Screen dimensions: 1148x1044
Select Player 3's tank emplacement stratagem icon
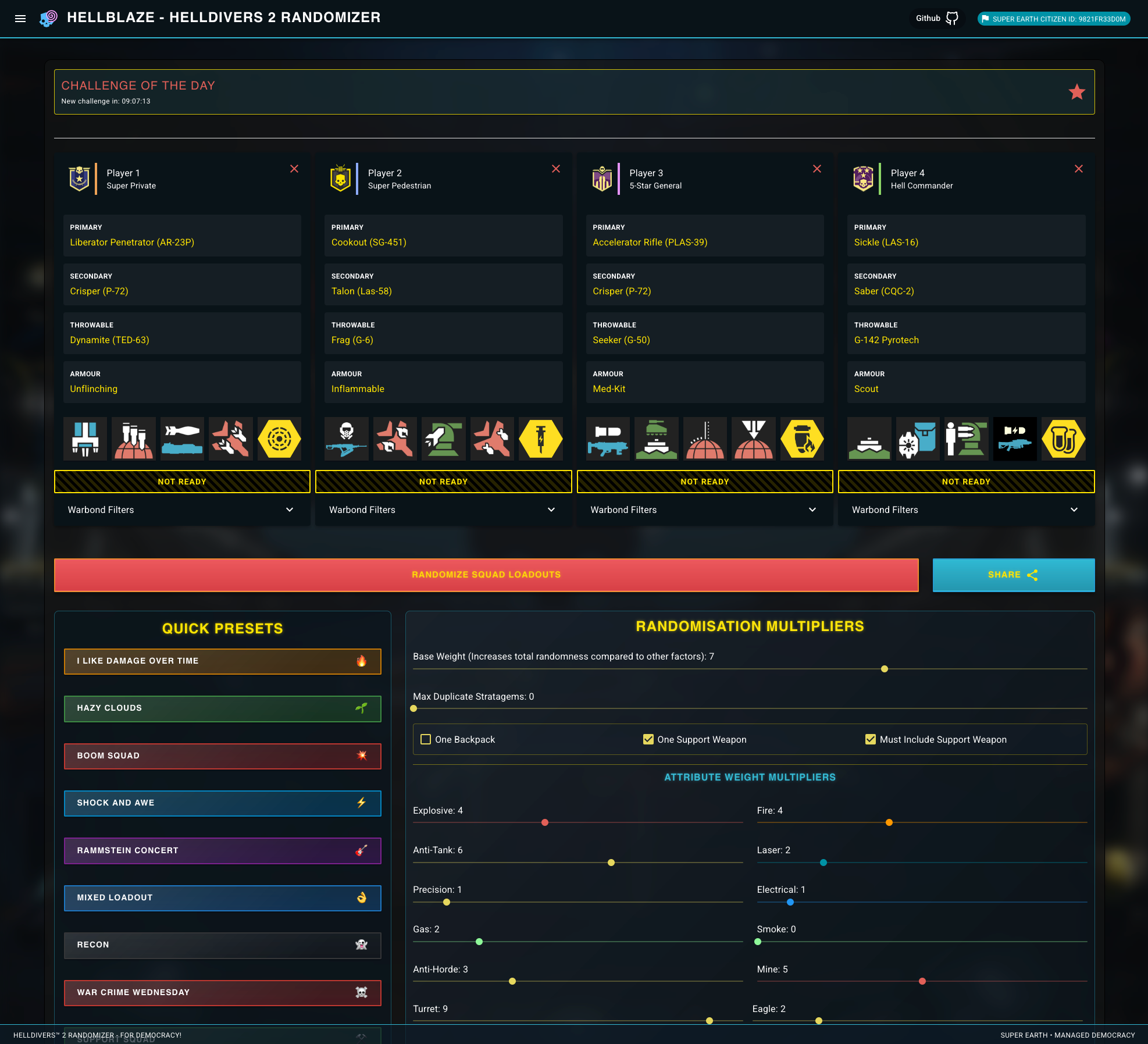coord(657,439)
